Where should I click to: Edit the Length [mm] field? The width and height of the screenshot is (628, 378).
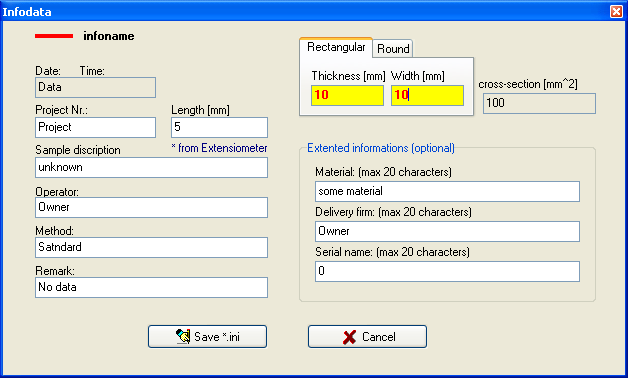tap(219, 127)
